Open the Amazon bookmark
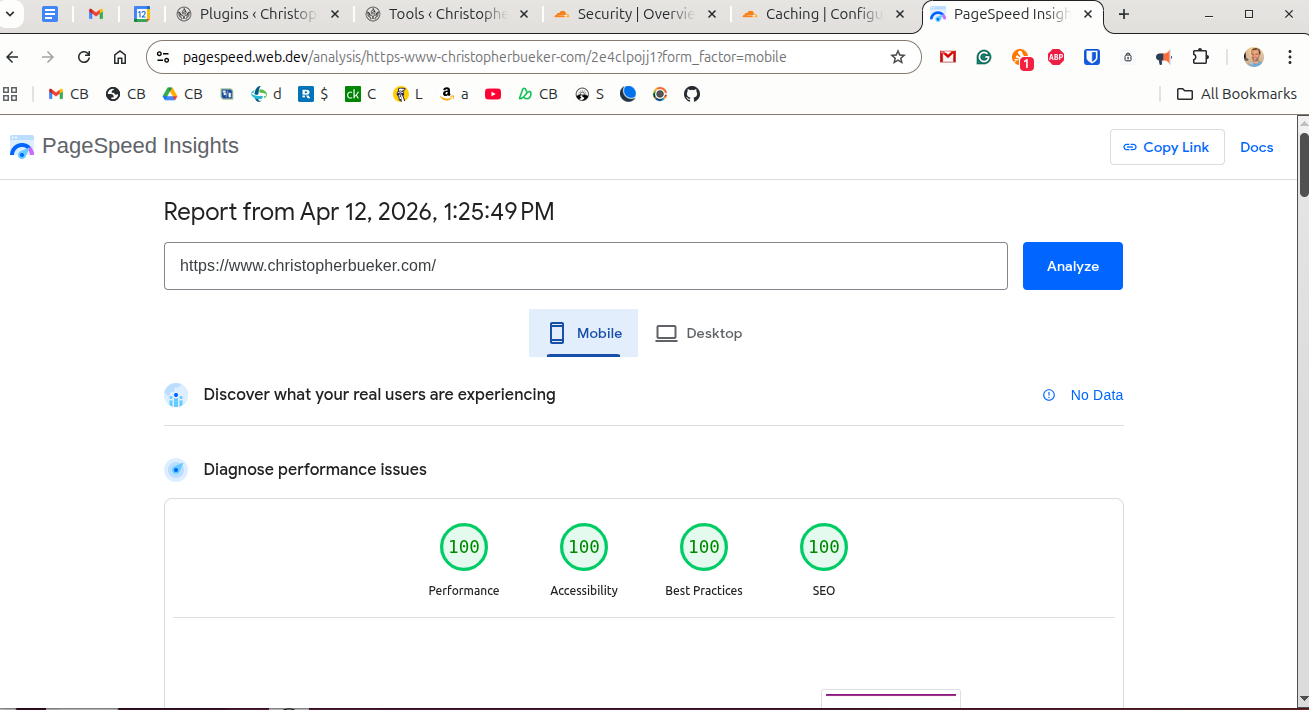The image size is (1309, 710). click(455, 94)
